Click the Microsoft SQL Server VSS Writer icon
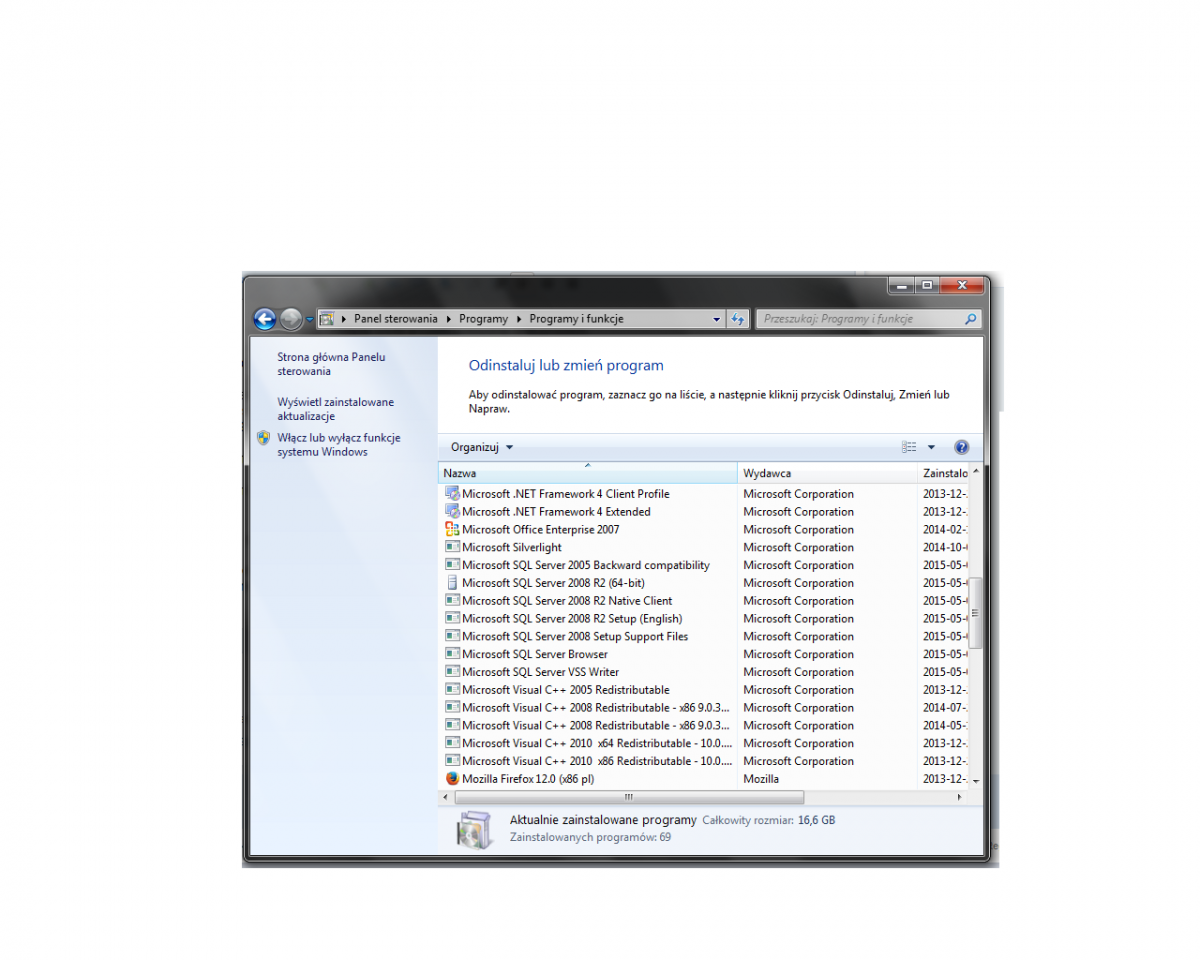This screenshot has height=960, width=1200. point(452,672)
